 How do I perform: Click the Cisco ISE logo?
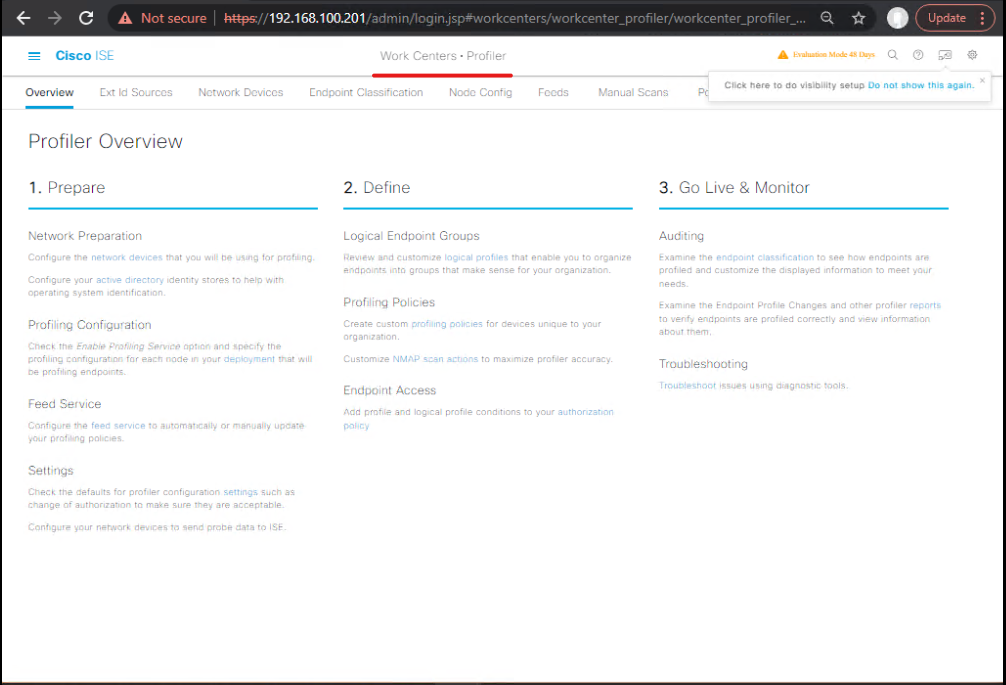85,56
